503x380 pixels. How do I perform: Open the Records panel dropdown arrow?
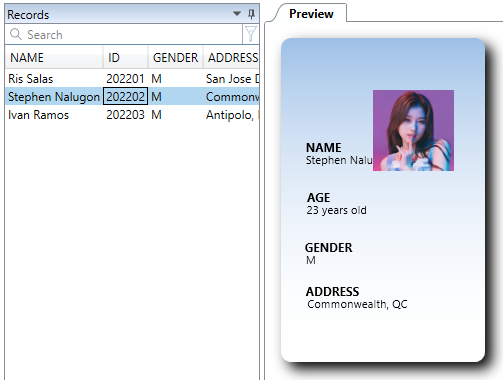coord(237,14)
